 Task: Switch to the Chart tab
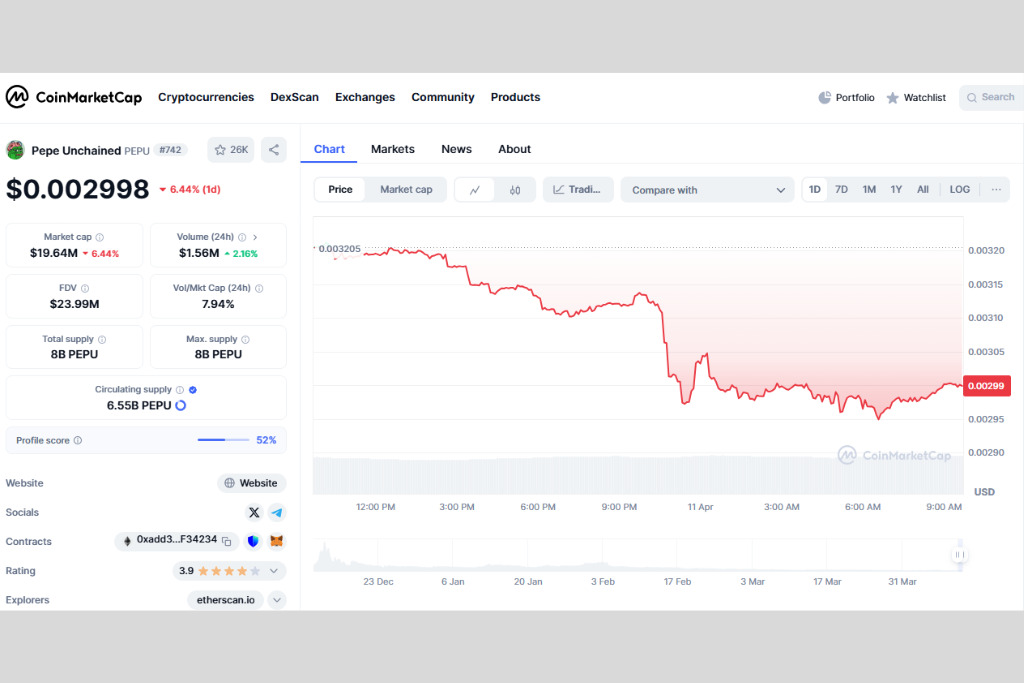point(329,149)
